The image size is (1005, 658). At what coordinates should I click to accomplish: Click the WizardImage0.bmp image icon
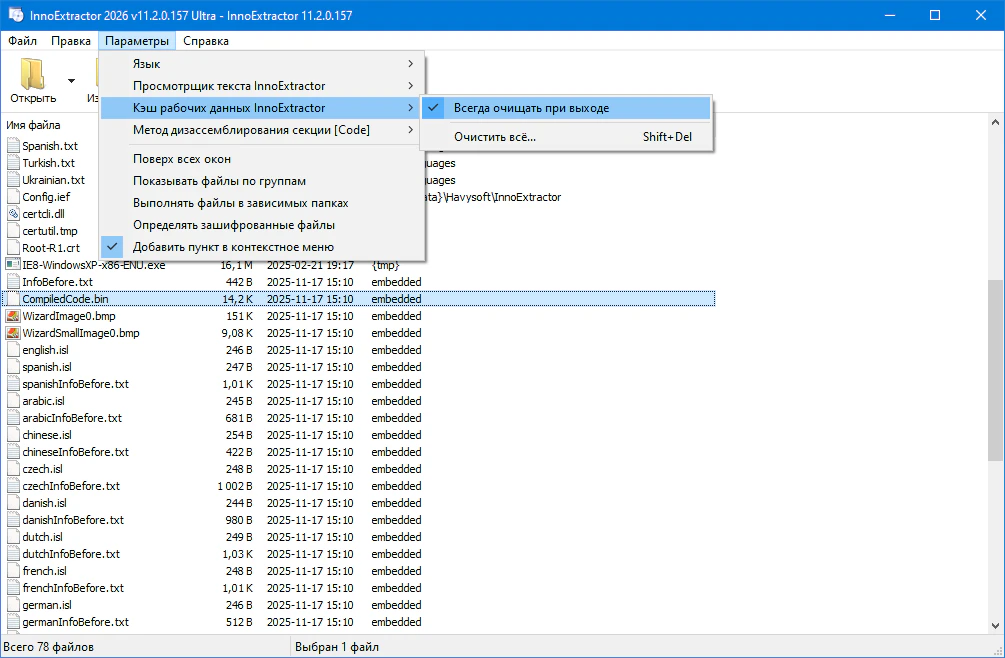pos(13,316)
